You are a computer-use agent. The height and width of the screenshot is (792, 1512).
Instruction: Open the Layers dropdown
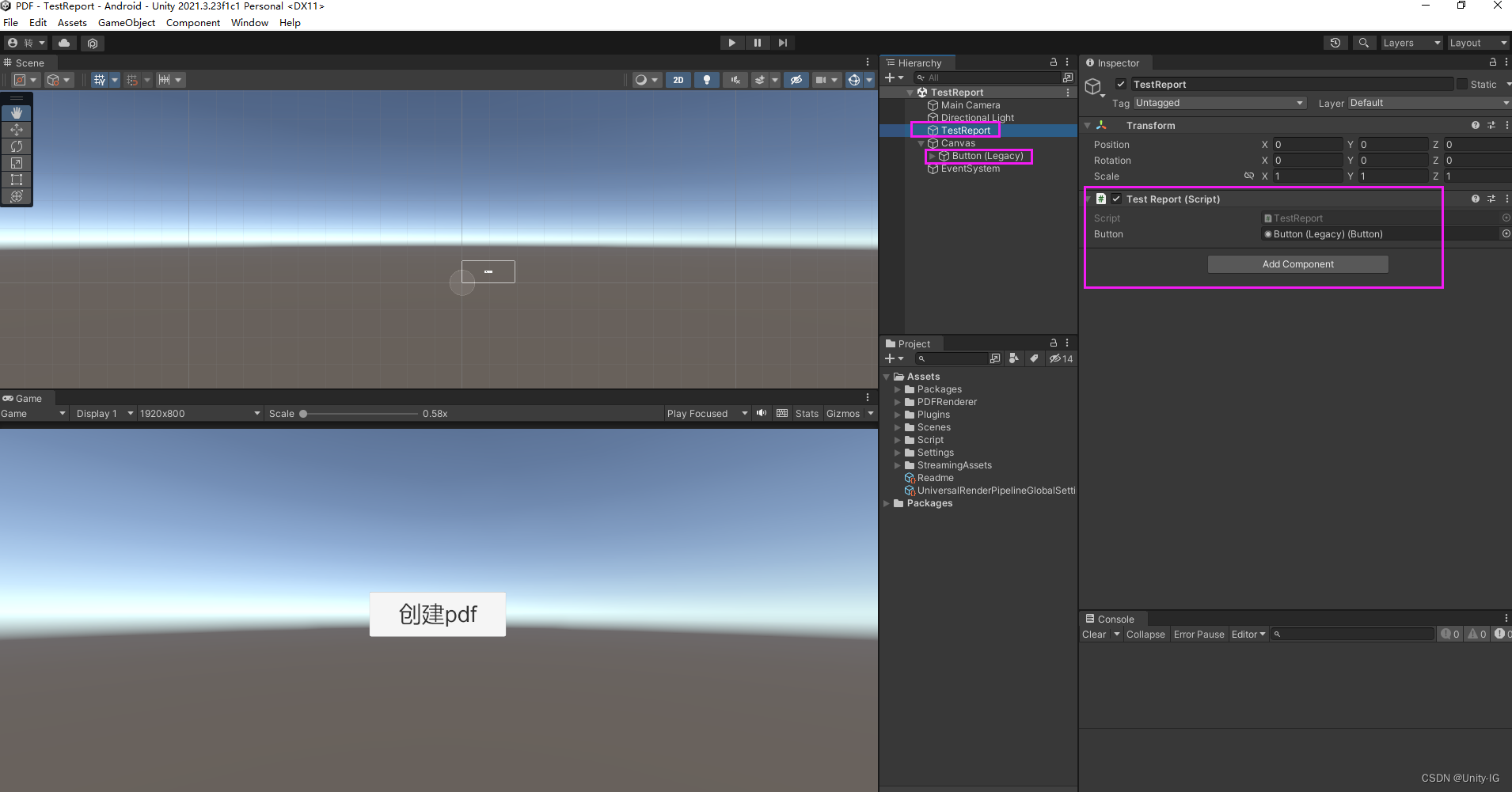click(1411, 43)
